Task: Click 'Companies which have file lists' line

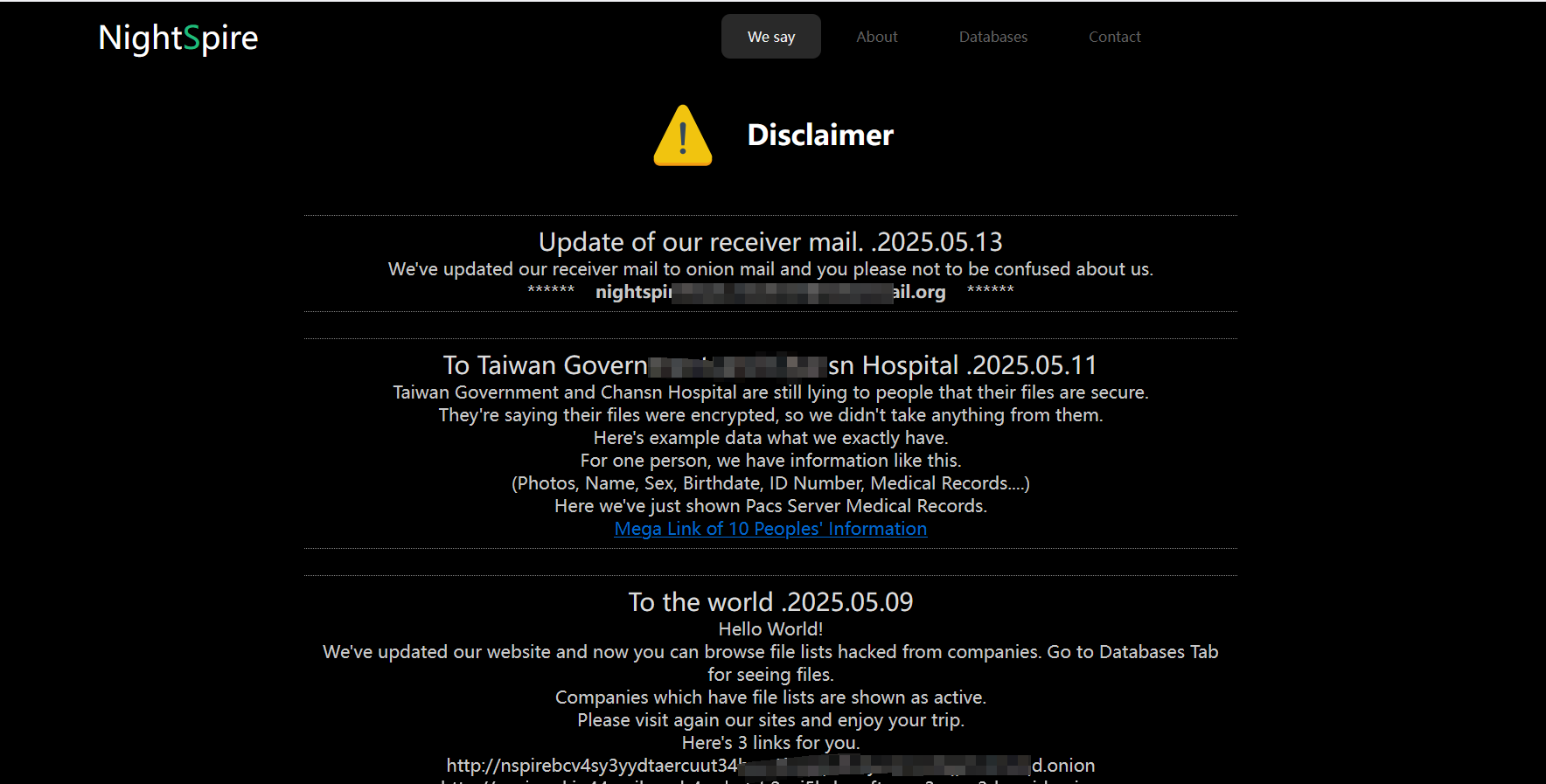Action: coord(770,697)
